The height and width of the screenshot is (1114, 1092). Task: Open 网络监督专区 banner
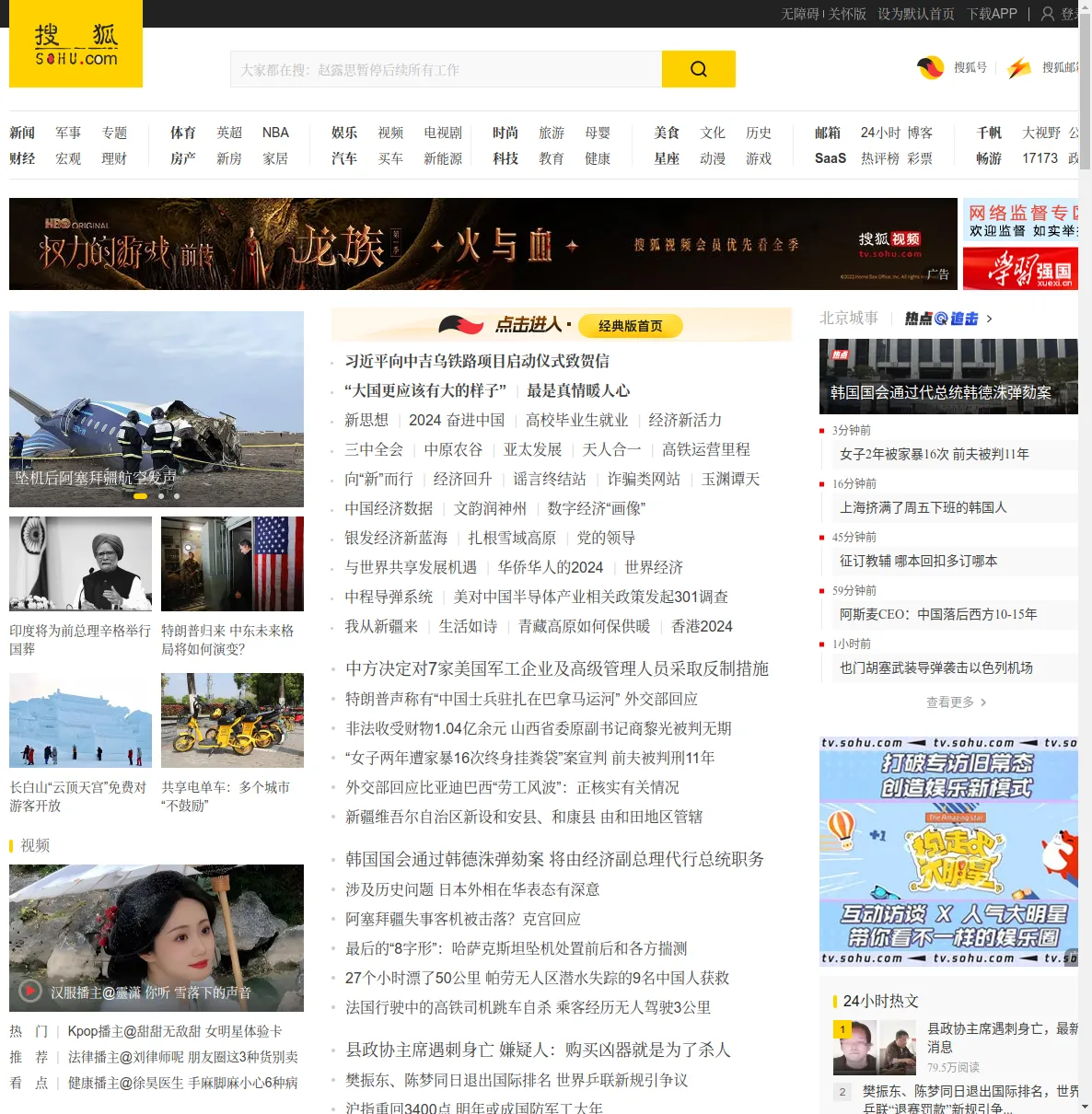1020,221
